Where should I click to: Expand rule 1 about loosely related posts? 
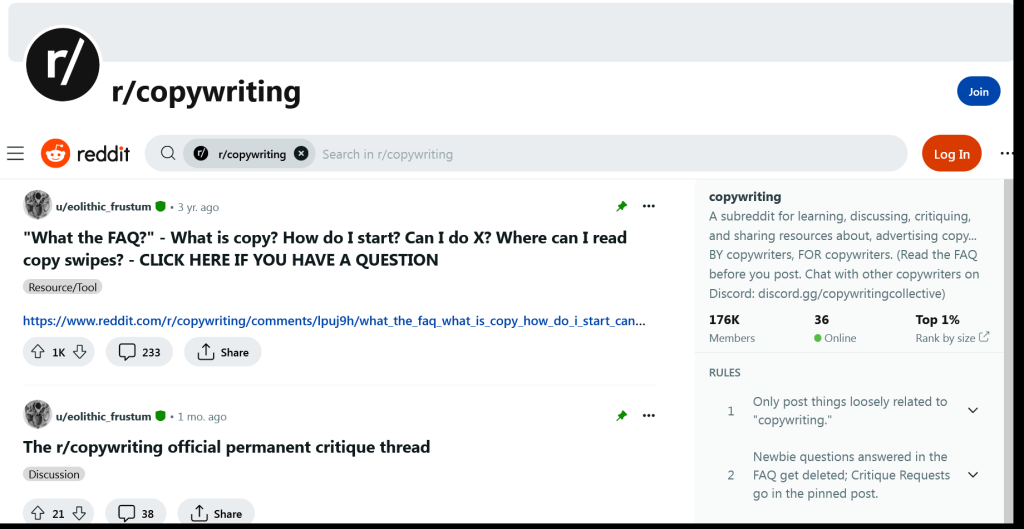(972, 410)
